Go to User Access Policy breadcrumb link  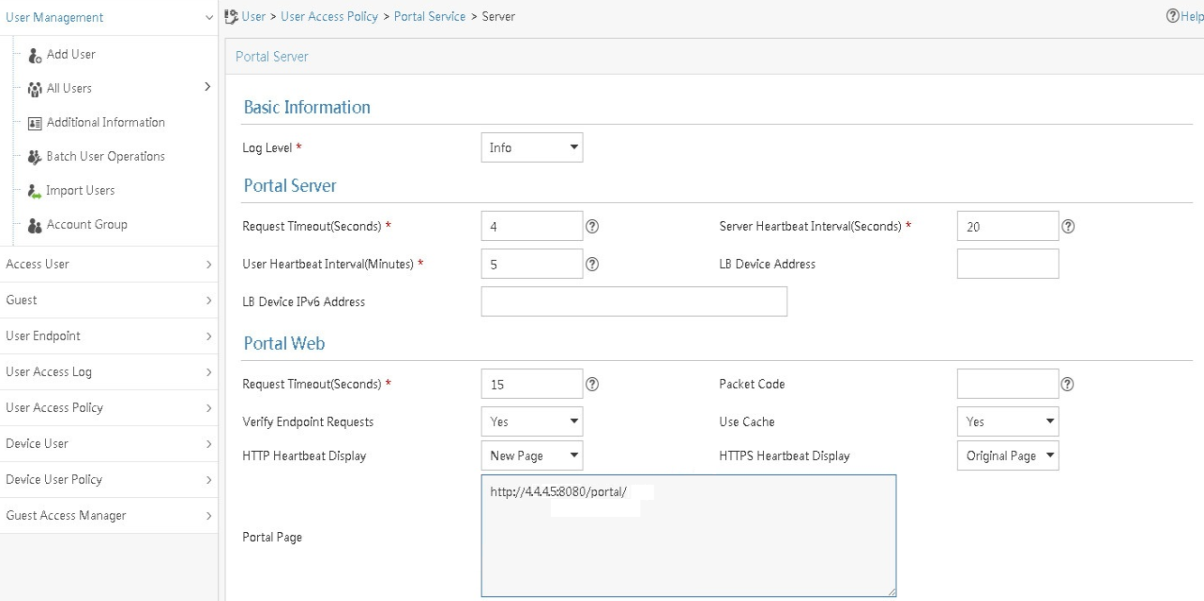tap(329, 17)
